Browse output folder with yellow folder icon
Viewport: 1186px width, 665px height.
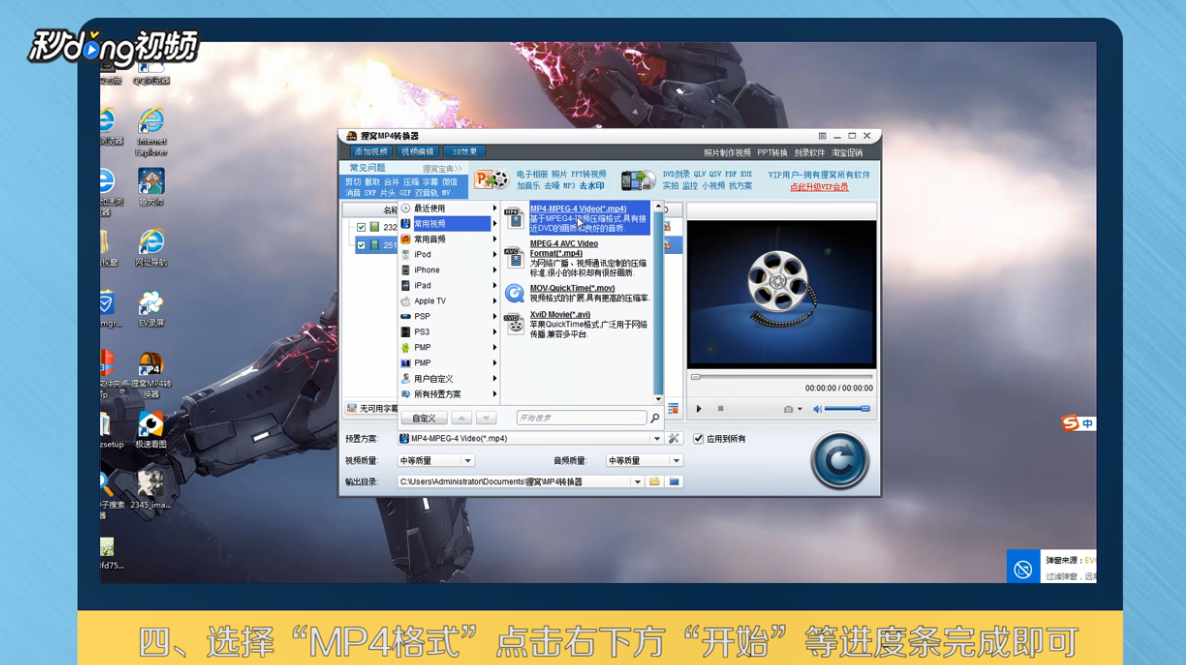tap(654, 481)
